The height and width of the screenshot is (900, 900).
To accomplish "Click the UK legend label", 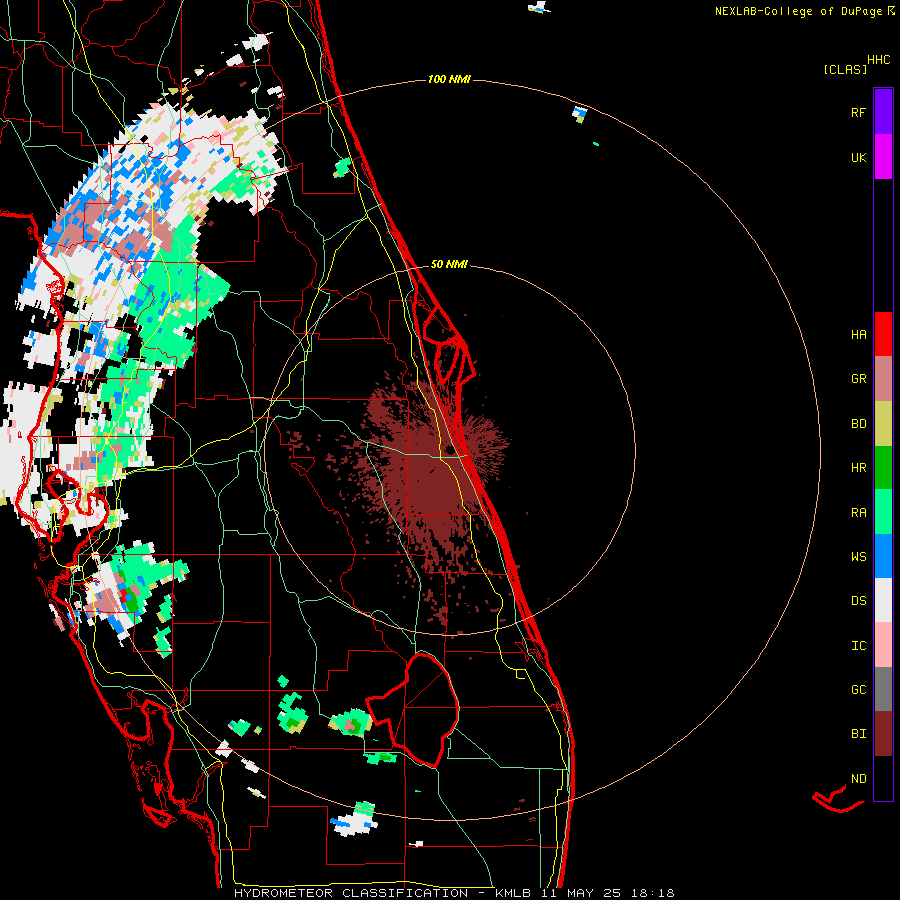I will [x=858, y=158].
